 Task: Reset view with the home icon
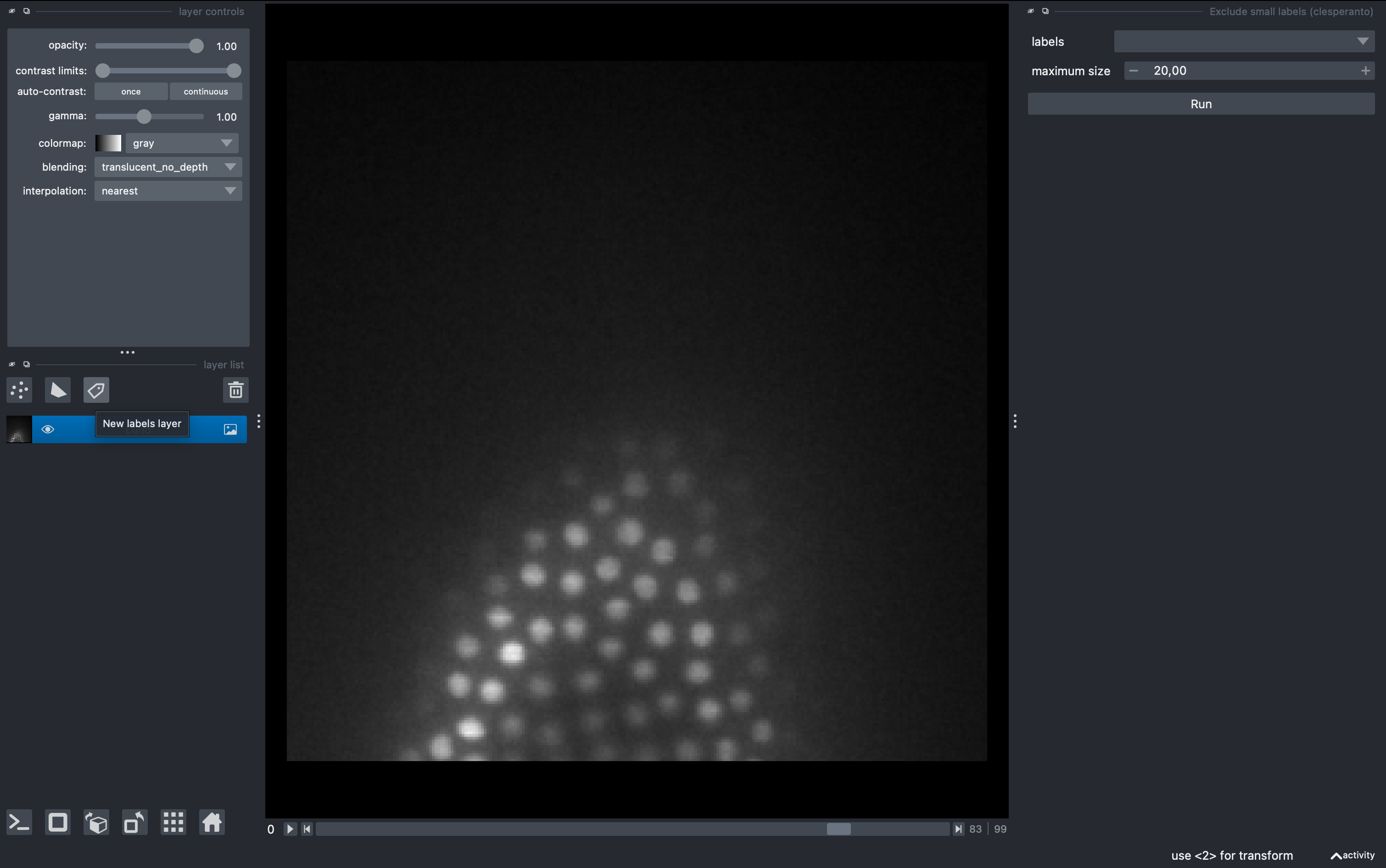pyautogui.click(x=211, y=822)
